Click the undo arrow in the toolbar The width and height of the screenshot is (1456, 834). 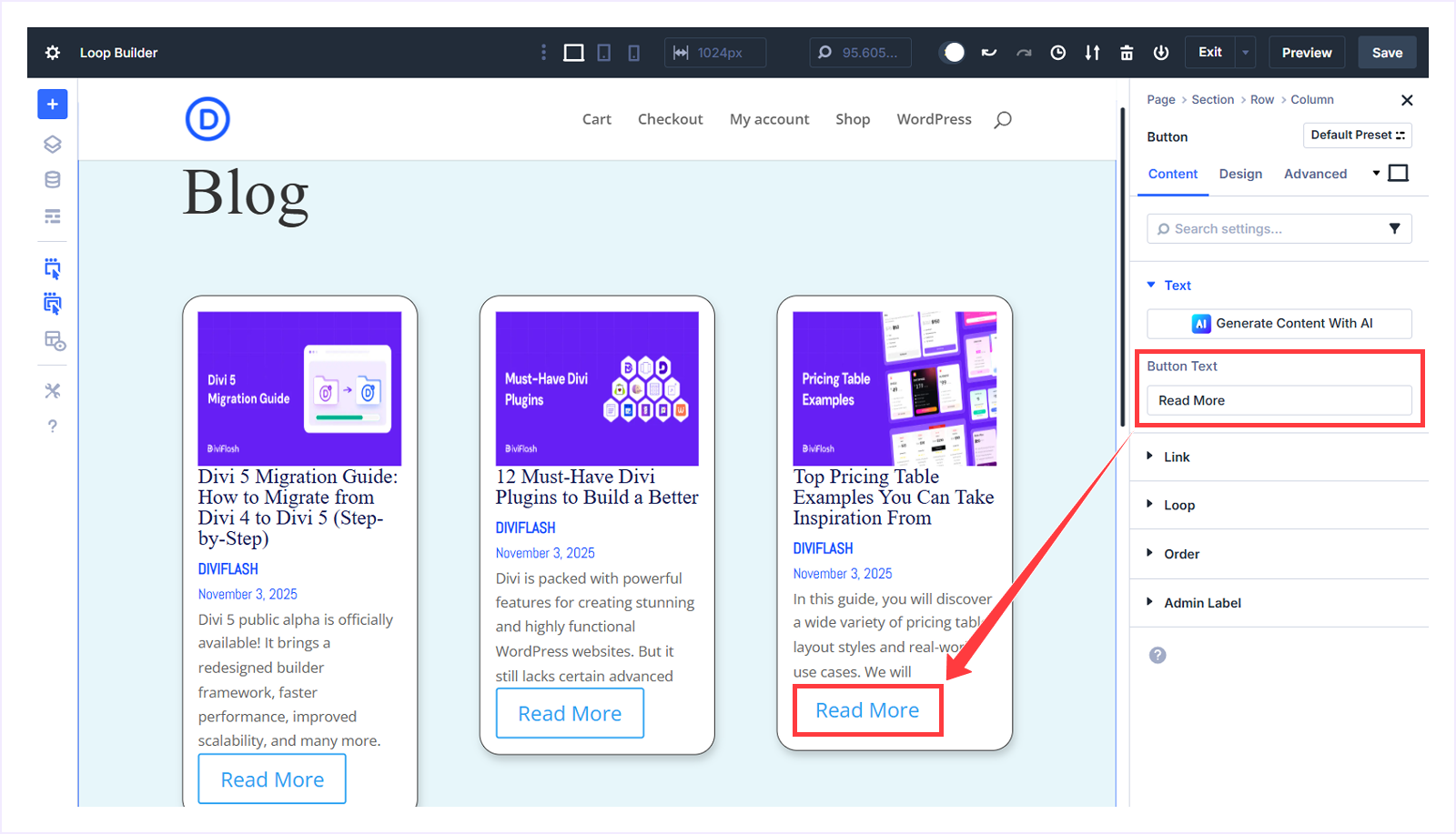988,52
